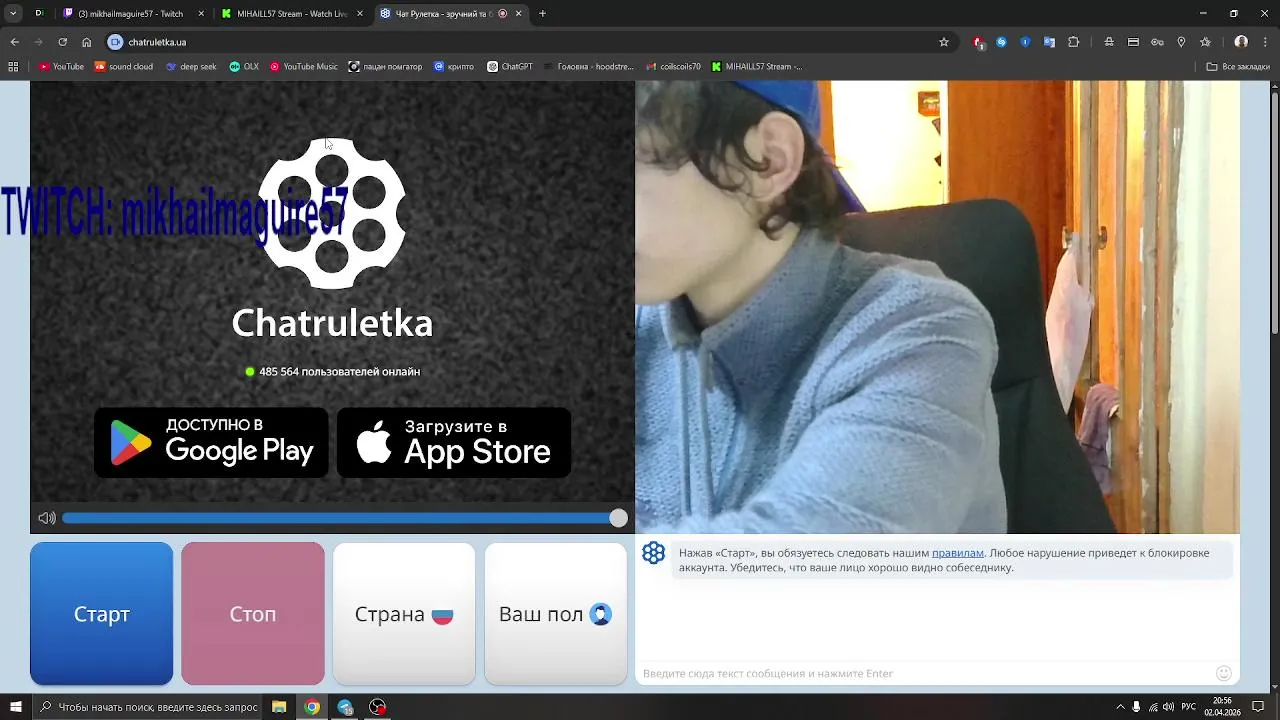
Task: Open the правилам rules link
Action: (958, 553)
